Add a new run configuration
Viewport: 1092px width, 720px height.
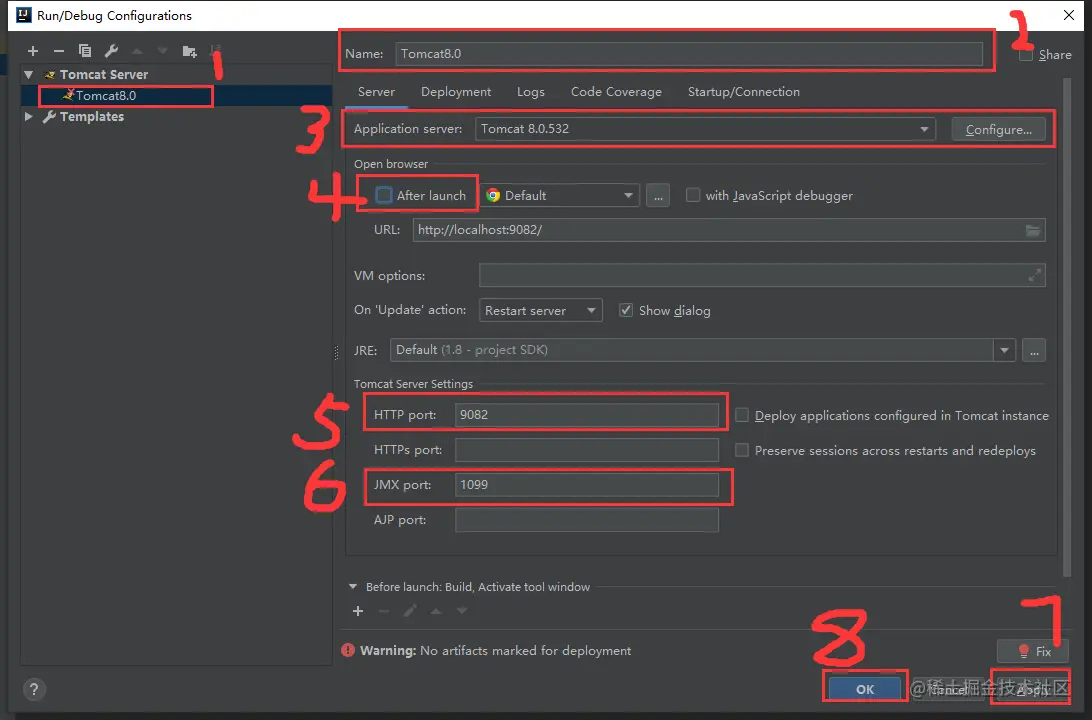(x=33, y=51)
